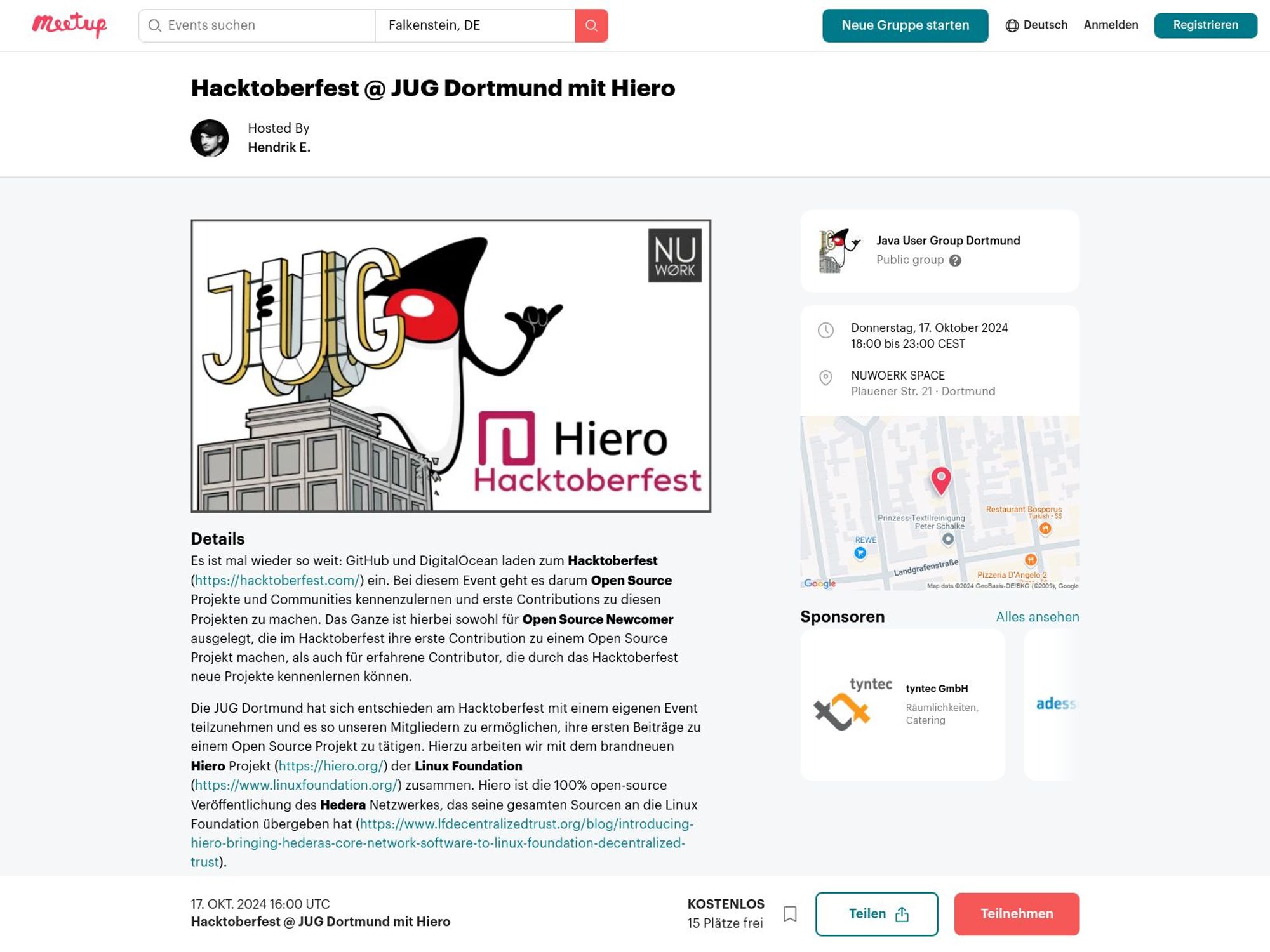
Task: Click the Anmelden link
Action: point(1111,25)
